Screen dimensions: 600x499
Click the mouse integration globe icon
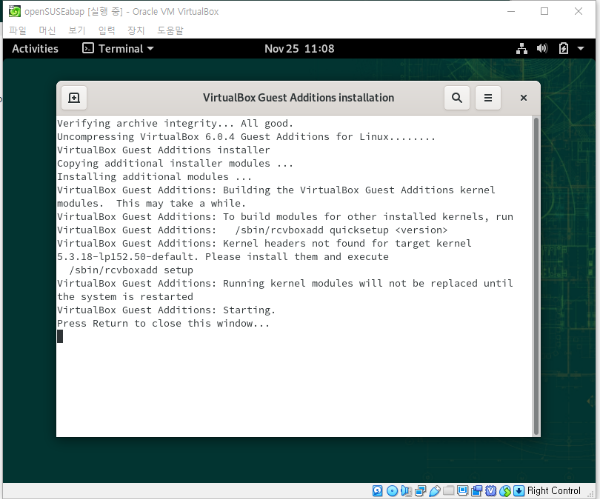505,491
